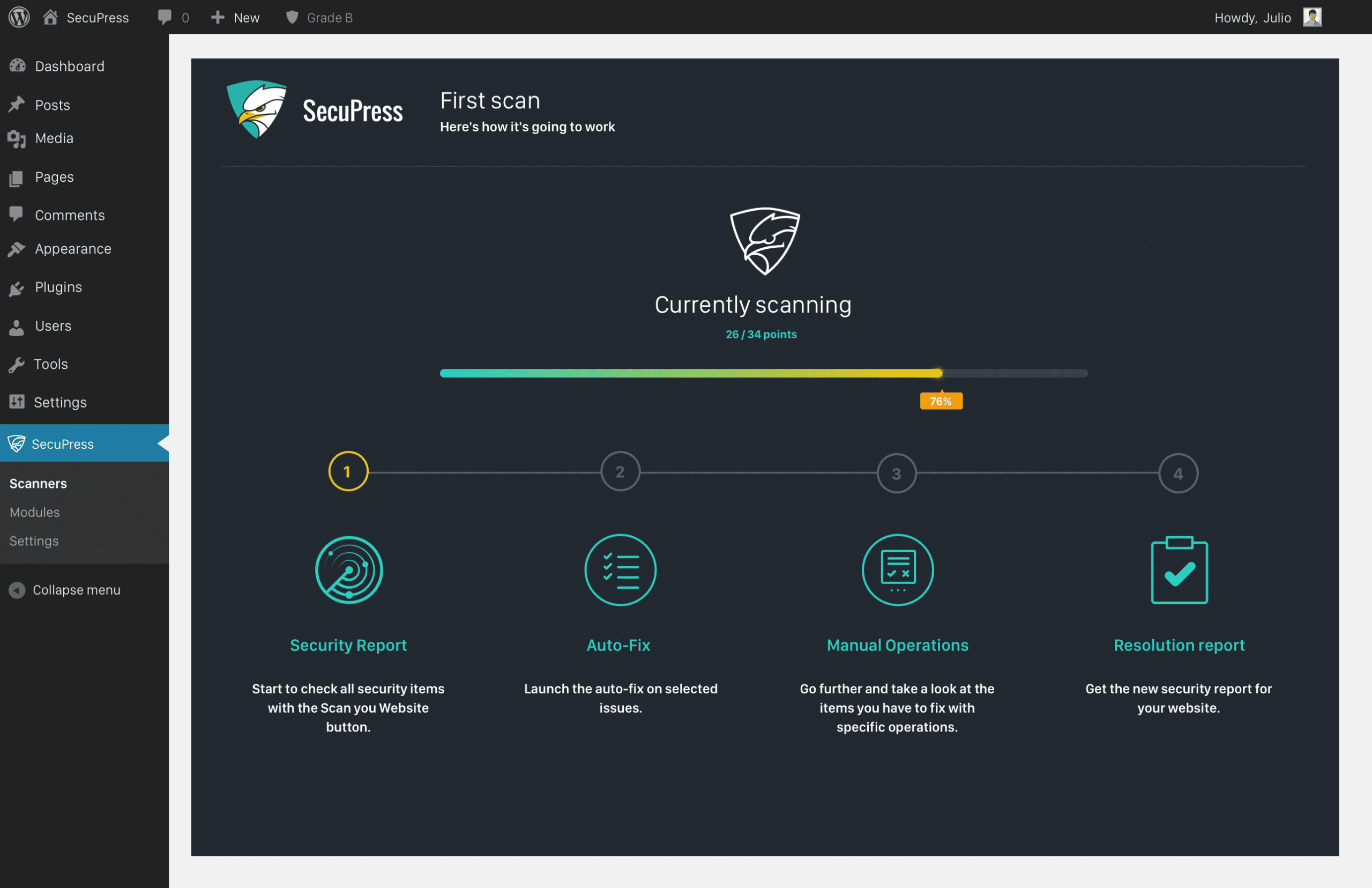Screen dimensions: 1372x888
Task: Expand the Appearance menu item
Action: click(73, 248)
